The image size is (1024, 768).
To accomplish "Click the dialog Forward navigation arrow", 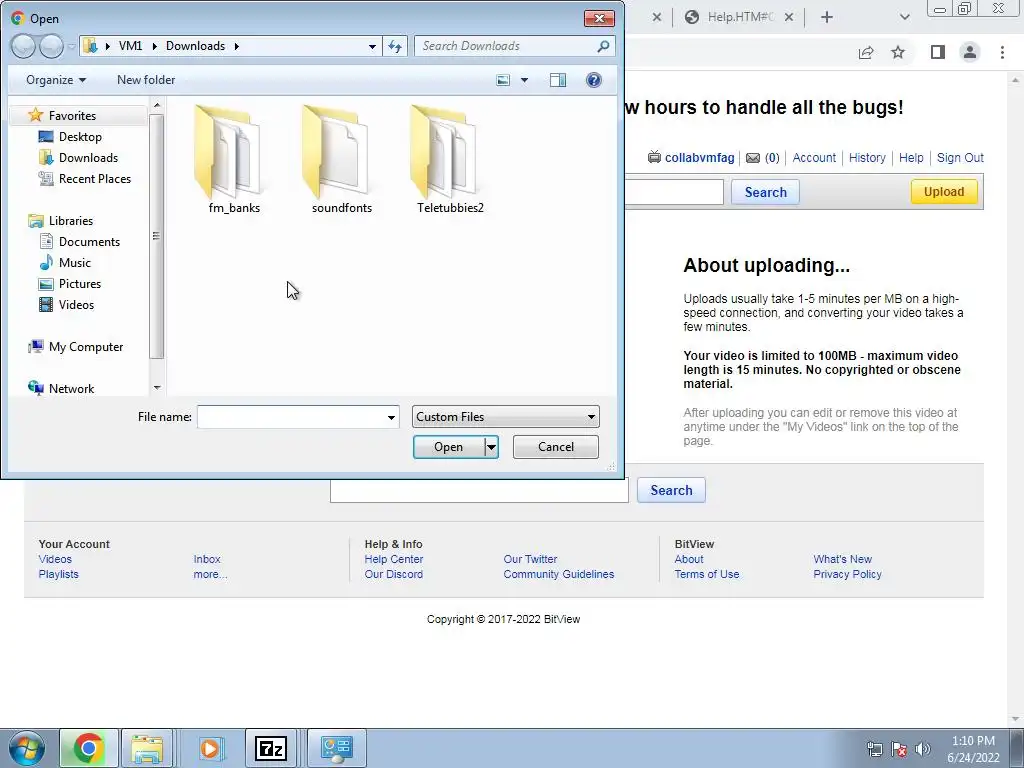I will pos(51,46).
